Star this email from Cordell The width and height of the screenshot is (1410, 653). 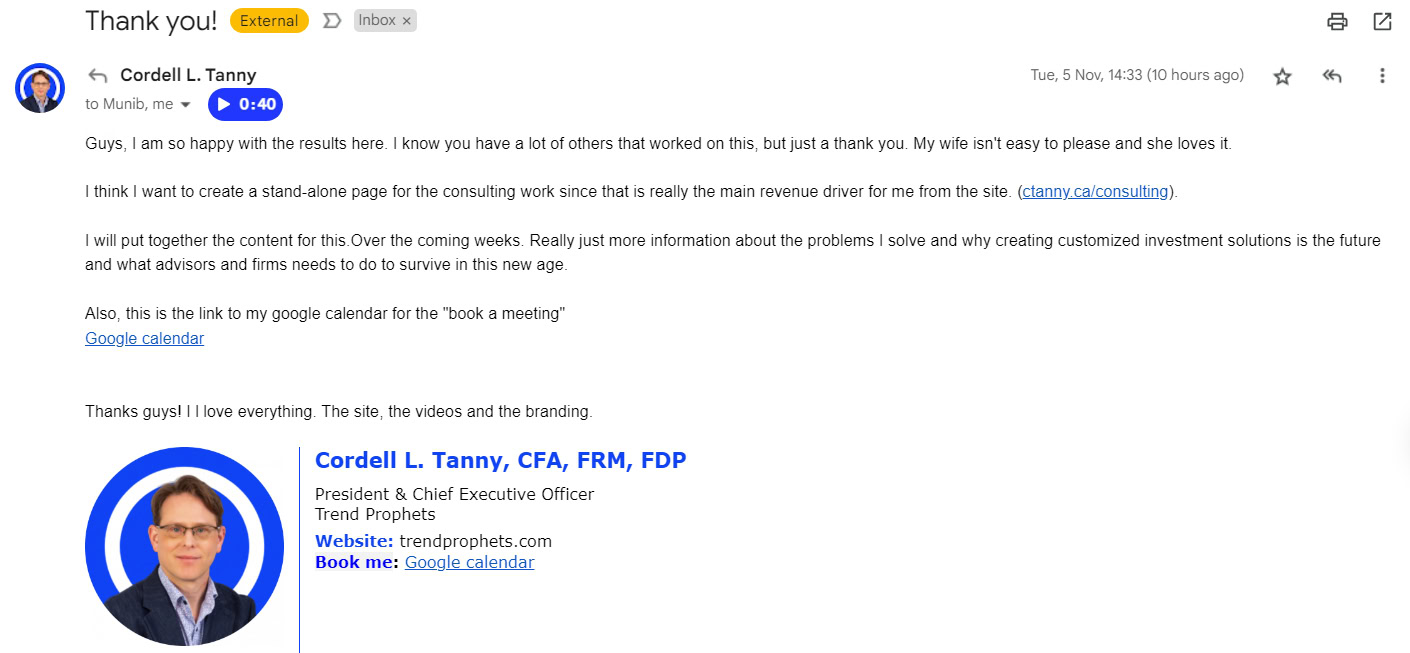click(1282, 76)
